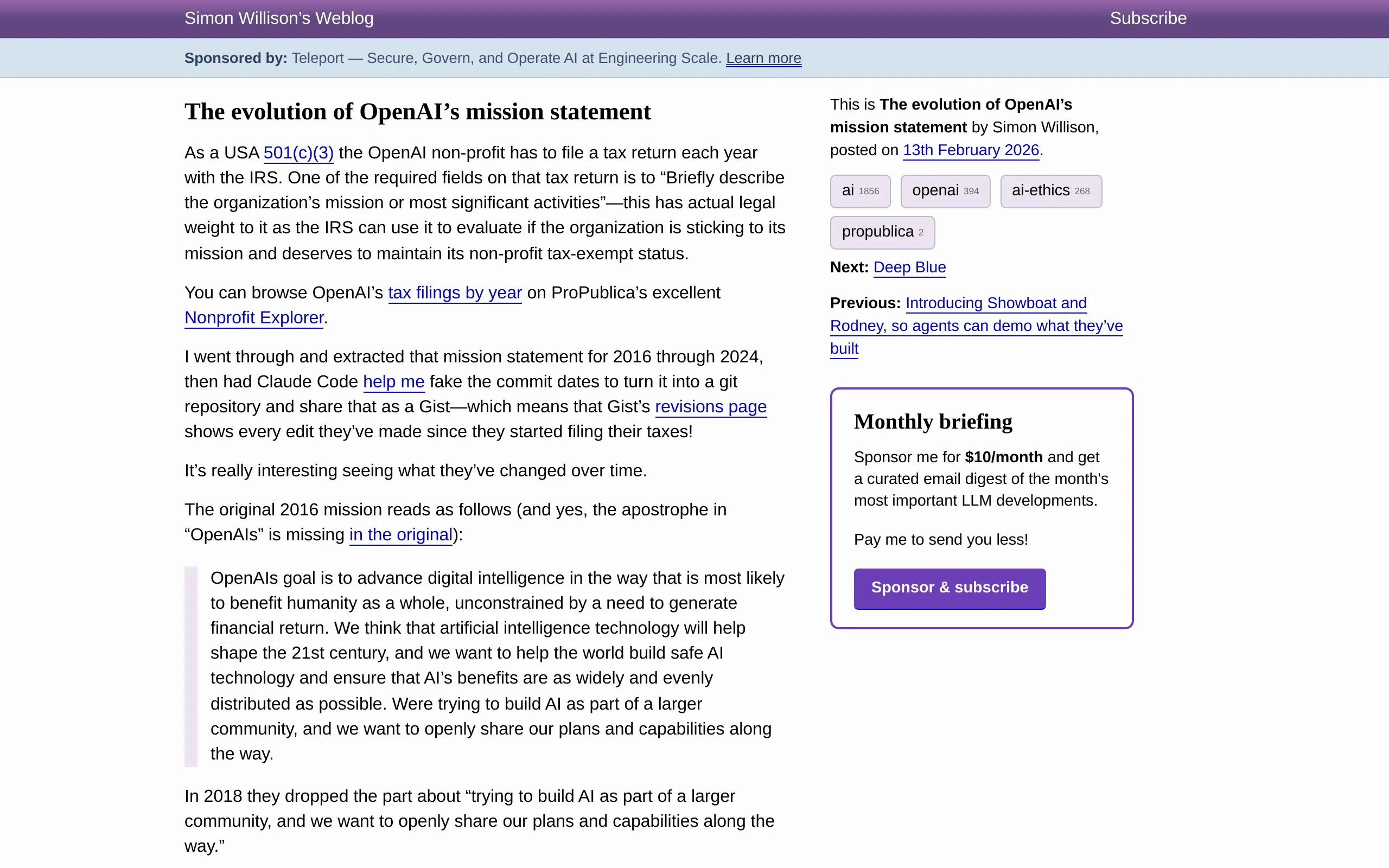
Task: Open the revisions page link
Action: (x=710, y=406)
